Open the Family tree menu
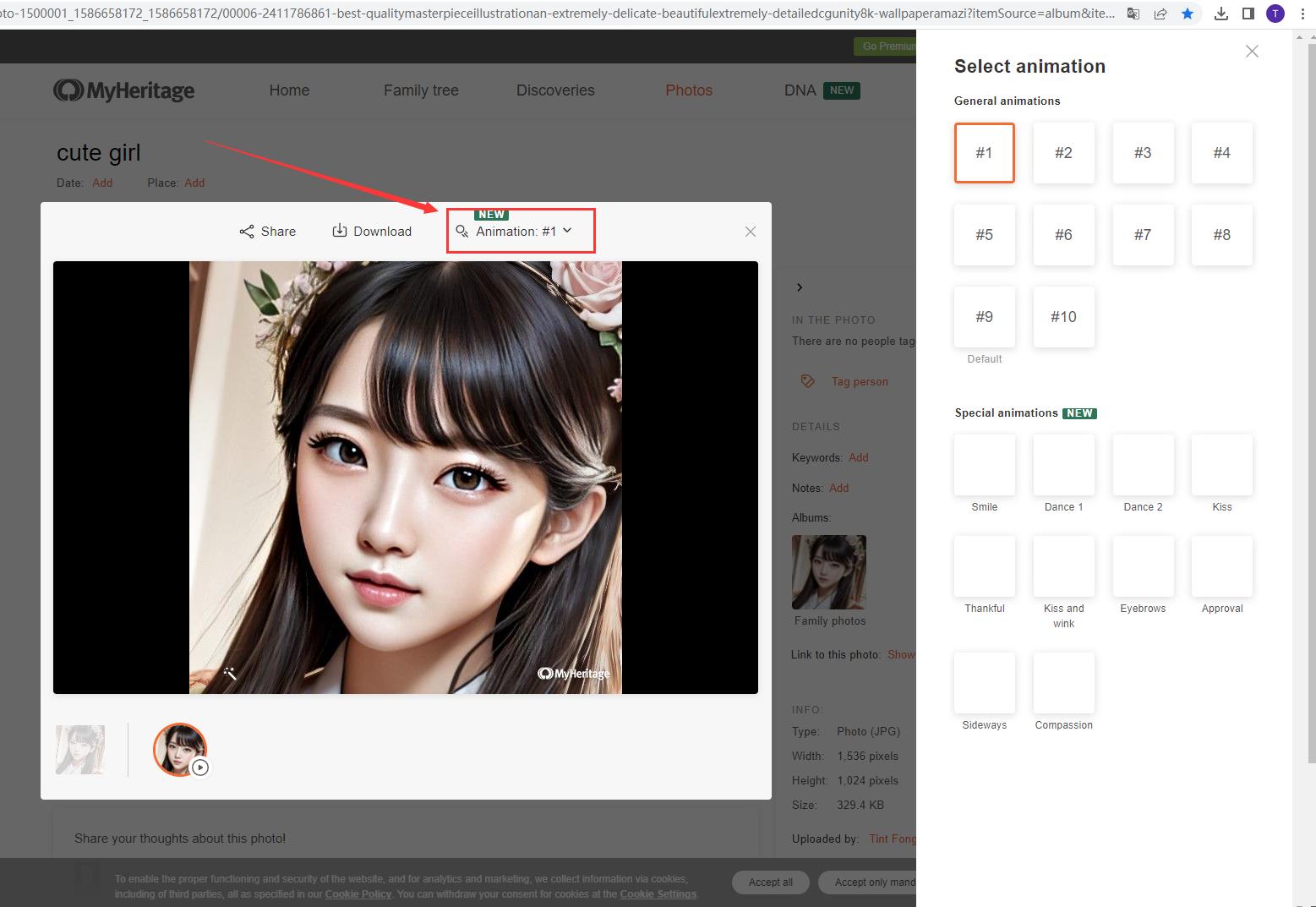 (x=421, y=90)
